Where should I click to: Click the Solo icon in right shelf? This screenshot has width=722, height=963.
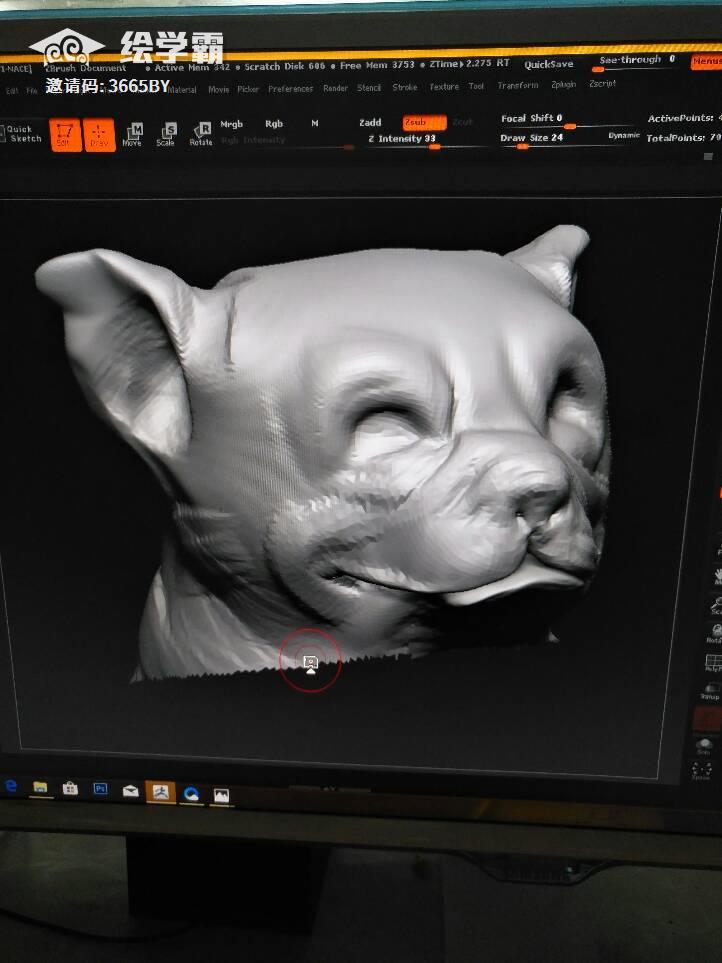(x=704, y=747)
